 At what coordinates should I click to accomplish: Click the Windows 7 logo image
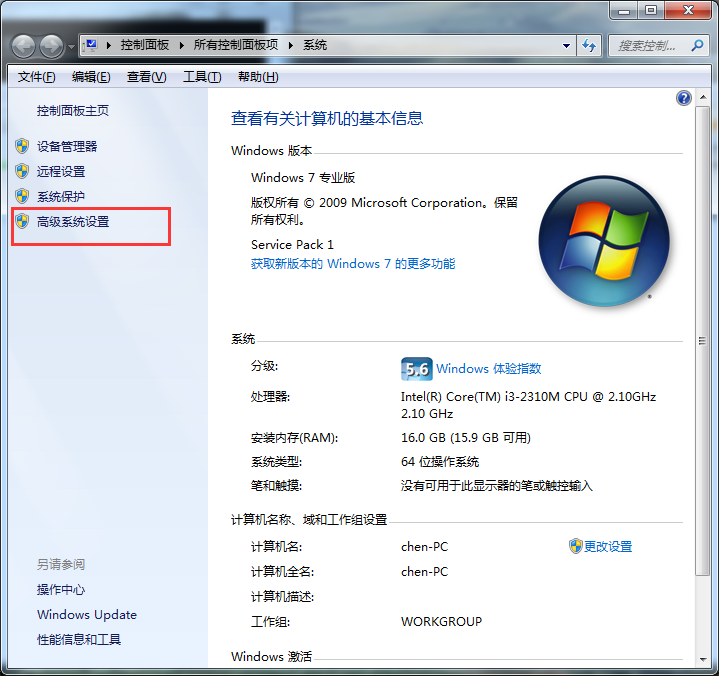coord(604,241)
